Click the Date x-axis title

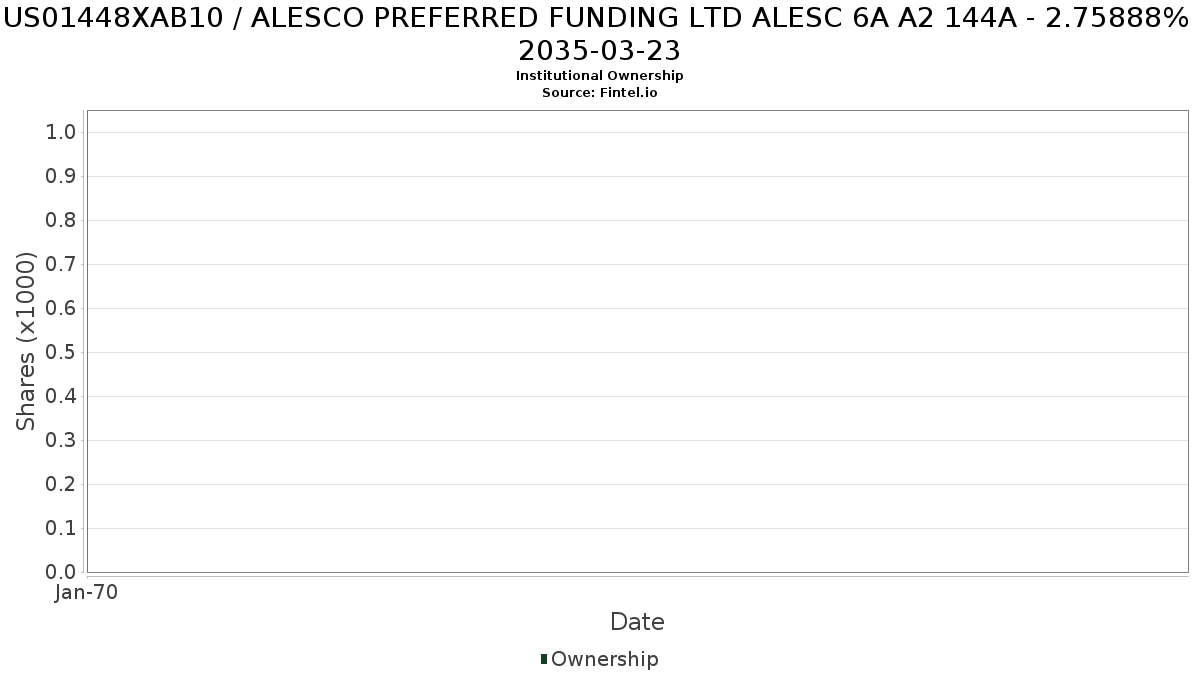tap(637, 622)
